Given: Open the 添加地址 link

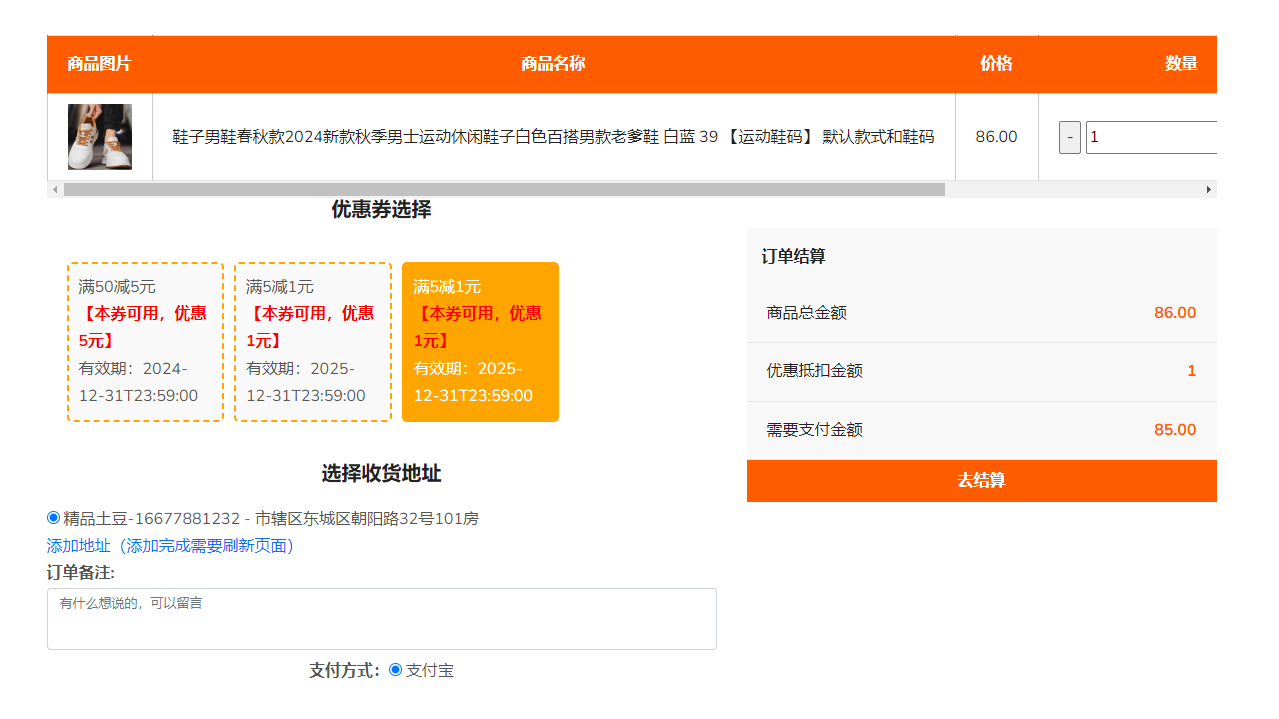Looking at the screenshot, I should tap(170, 546).
